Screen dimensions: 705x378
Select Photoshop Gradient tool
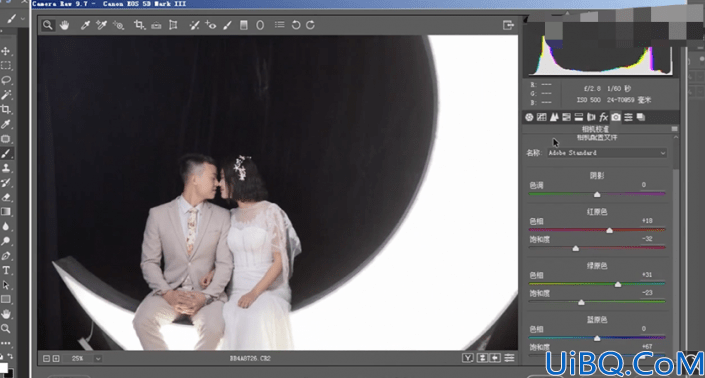point(6,212)
